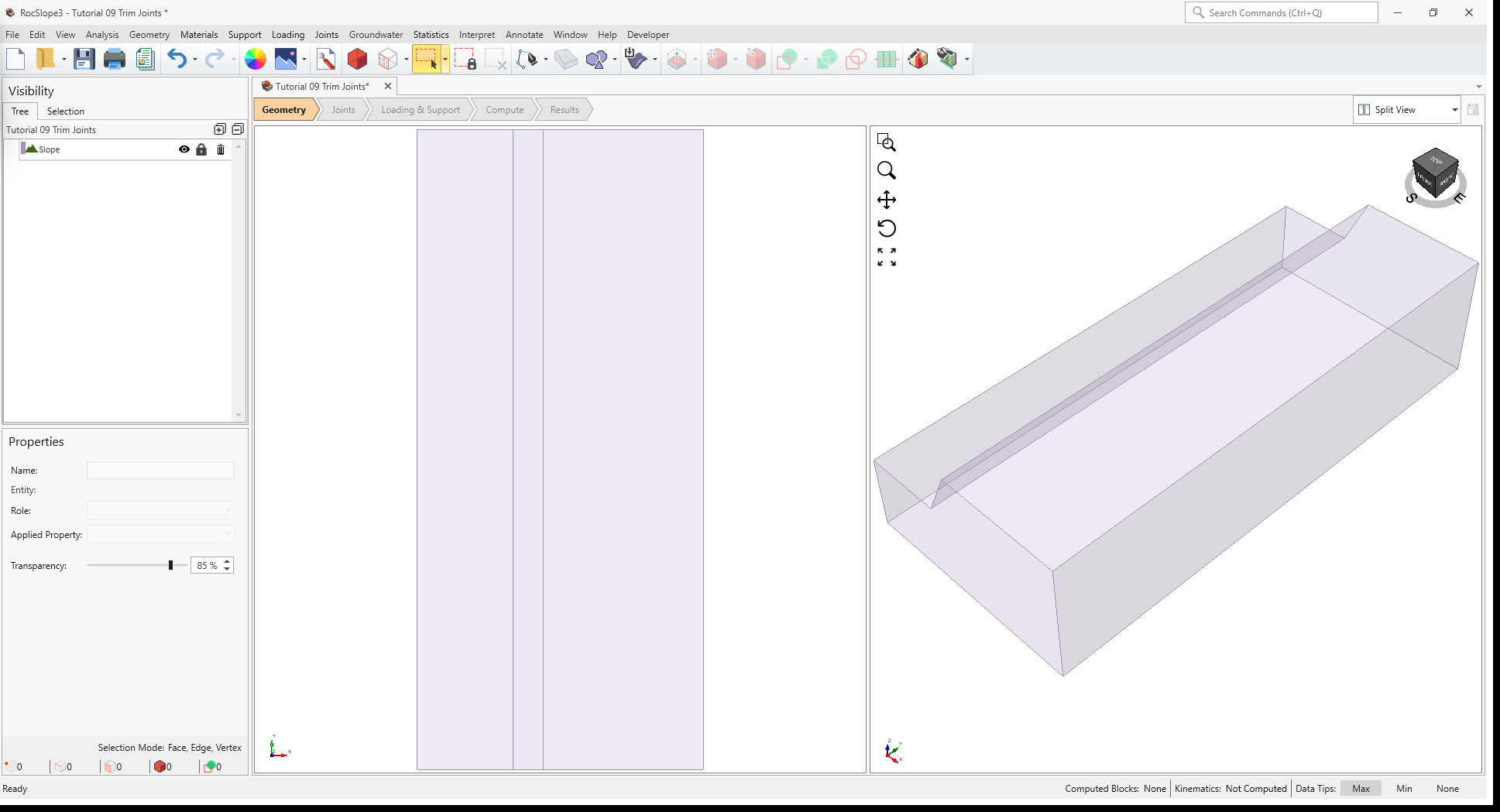1500x812 pixels.
Task: Open the Split View dropdown
Action: (x=1407, y=110)
